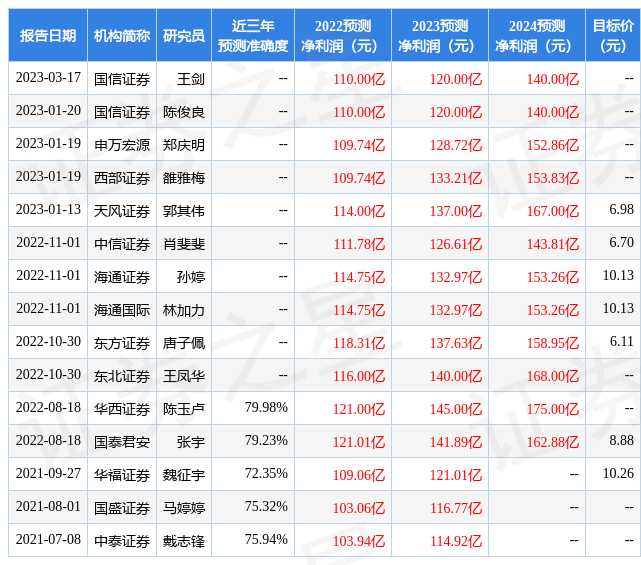This screenshot has width=641, height=565.
Task: Click the 目标价(元) column header
Action: [613, 35]
